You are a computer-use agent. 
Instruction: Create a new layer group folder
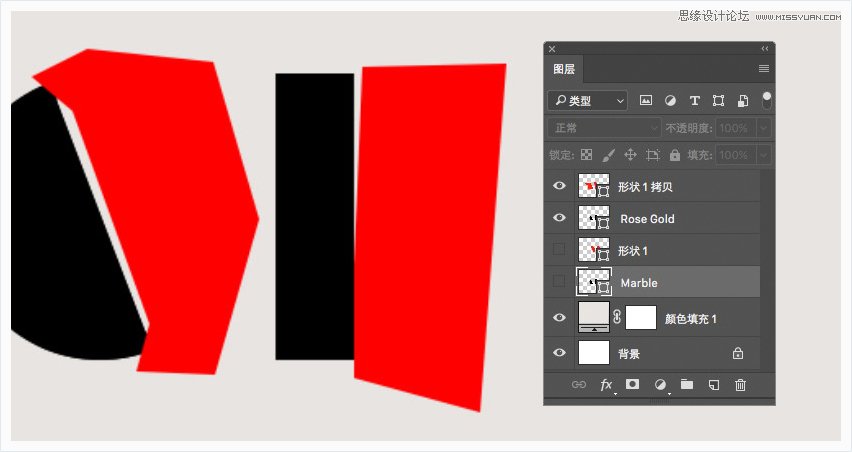click(687, 384)
